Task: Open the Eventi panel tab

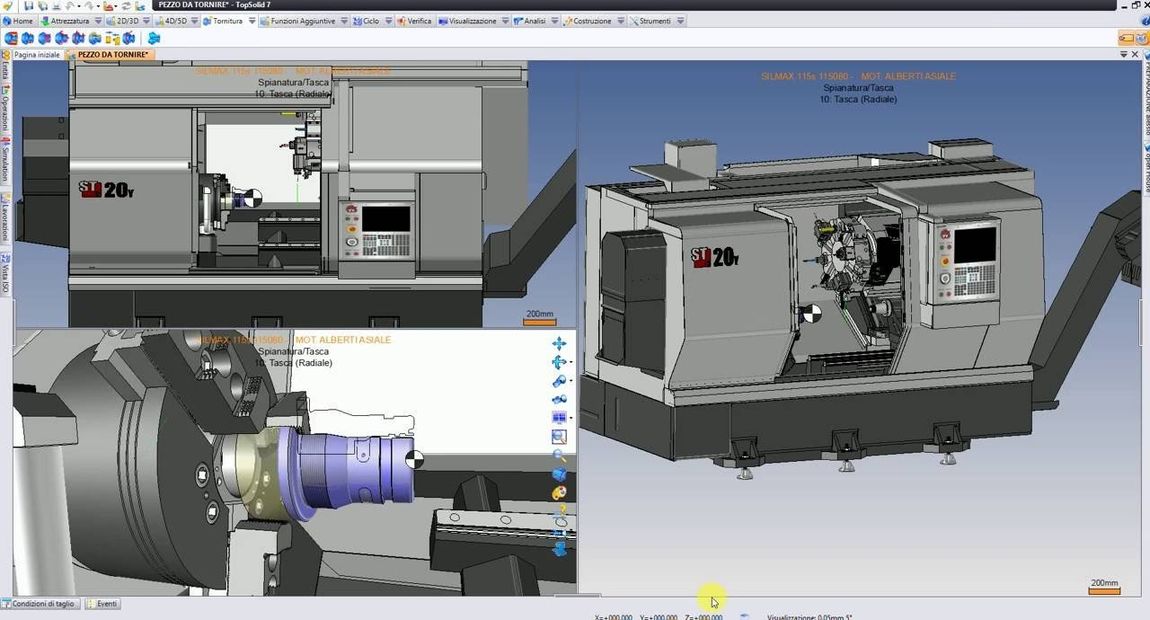Action: 103,604
